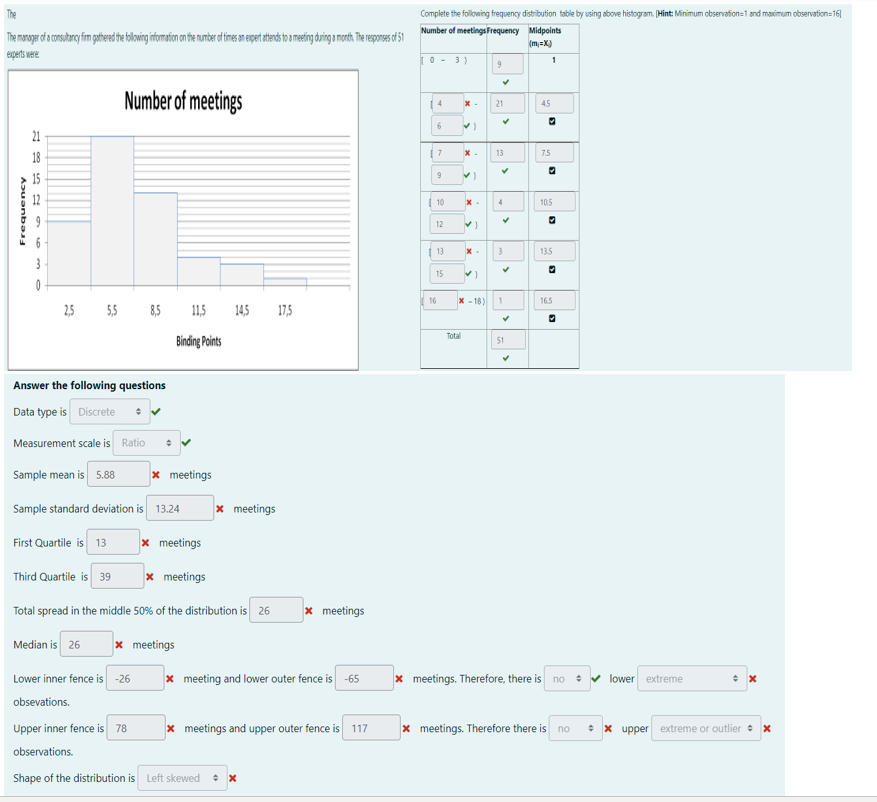Click the lower outer fence field -65
Screen dimensions: 877x802
[365, 678]
